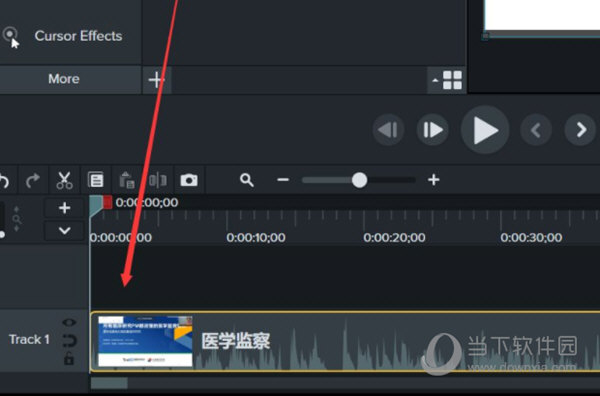
Task: Add a new track with plus button
Action: [65, 208]
